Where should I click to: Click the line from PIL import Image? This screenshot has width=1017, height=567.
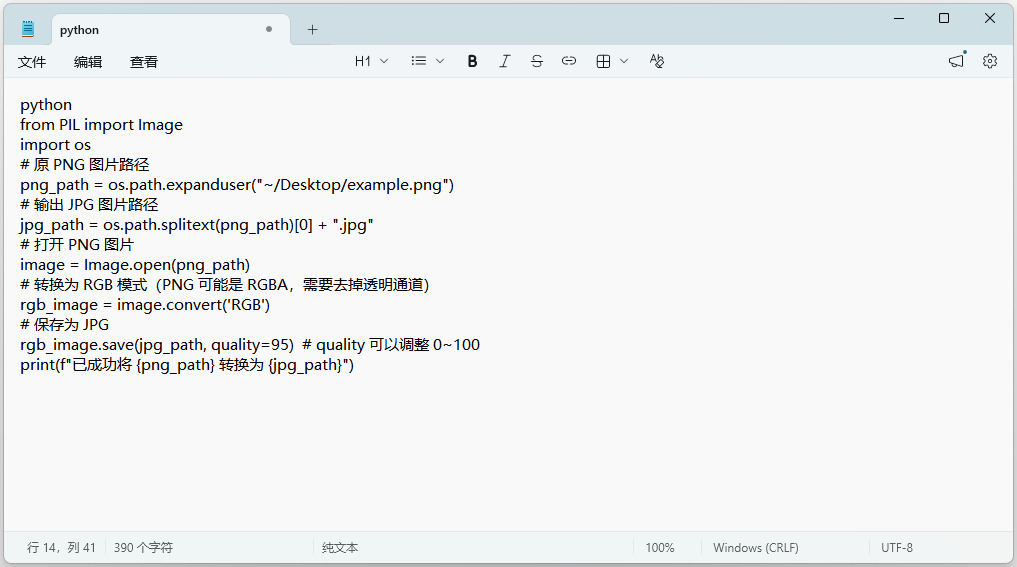(101, 125)
